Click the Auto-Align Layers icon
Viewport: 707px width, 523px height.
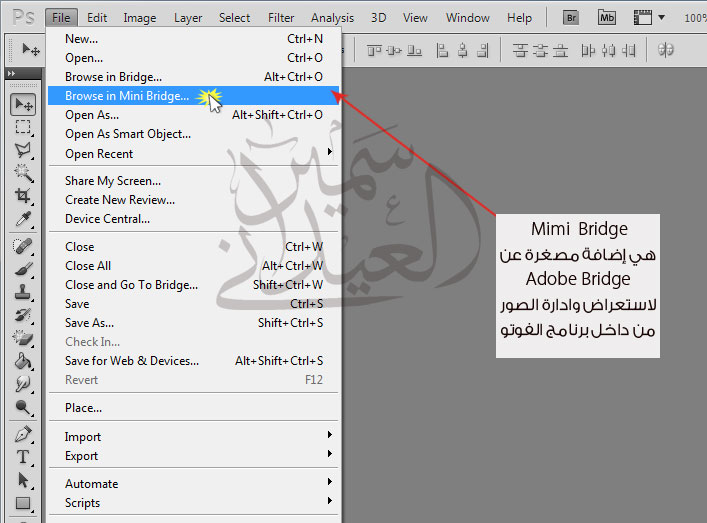[x=666, y=50]
